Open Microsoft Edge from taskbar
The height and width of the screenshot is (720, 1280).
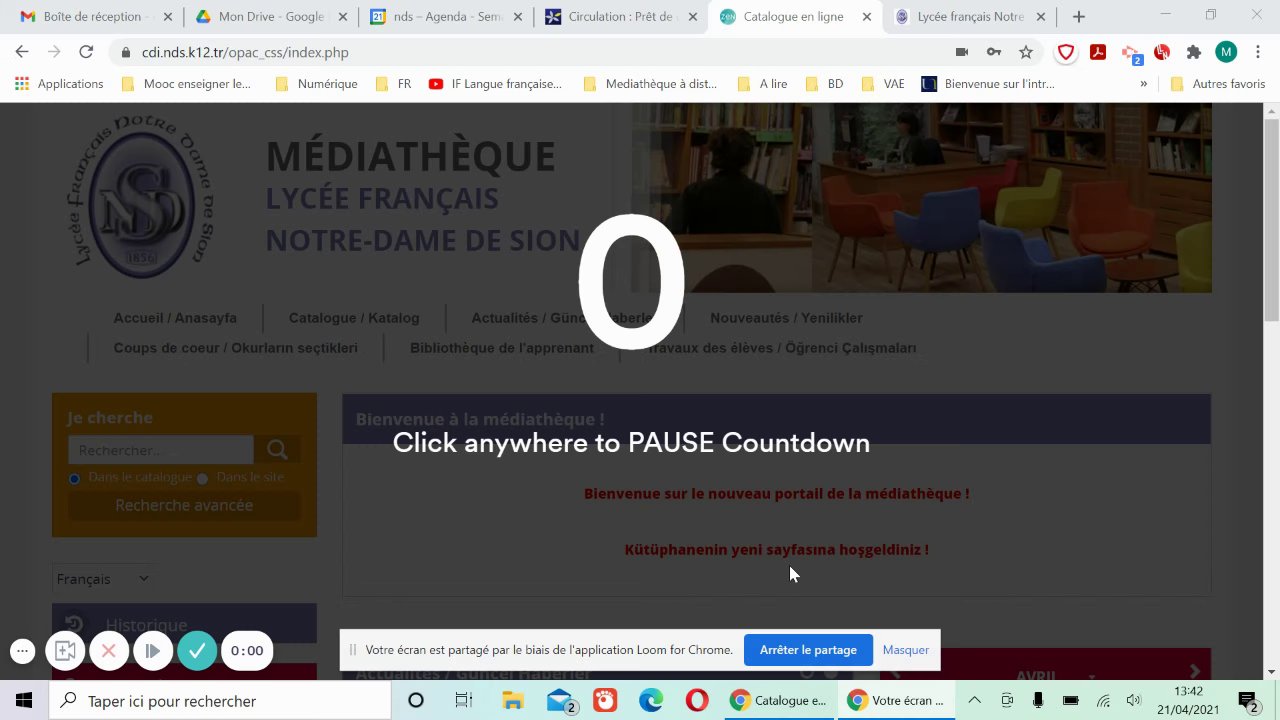651,701
